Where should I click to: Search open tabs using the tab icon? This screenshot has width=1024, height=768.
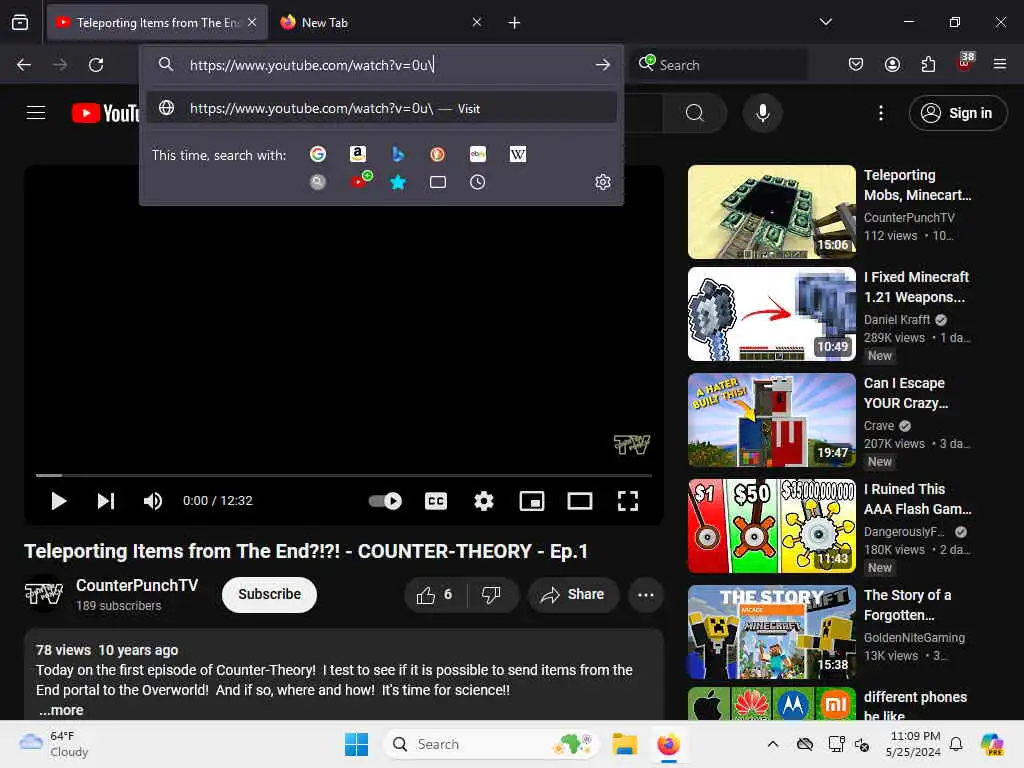click(438, 182)
